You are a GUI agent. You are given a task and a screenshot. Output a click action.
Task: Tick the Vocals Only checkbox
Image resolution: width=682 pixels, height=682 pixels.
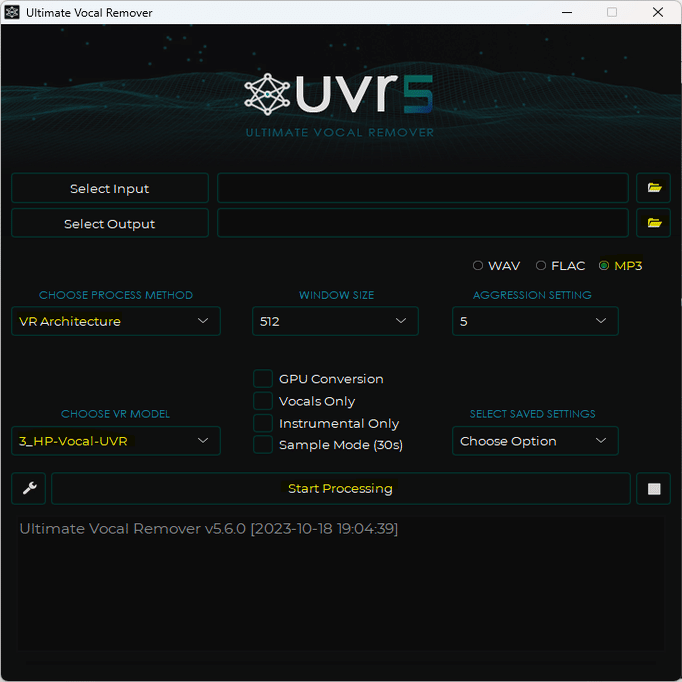[263, 401]
